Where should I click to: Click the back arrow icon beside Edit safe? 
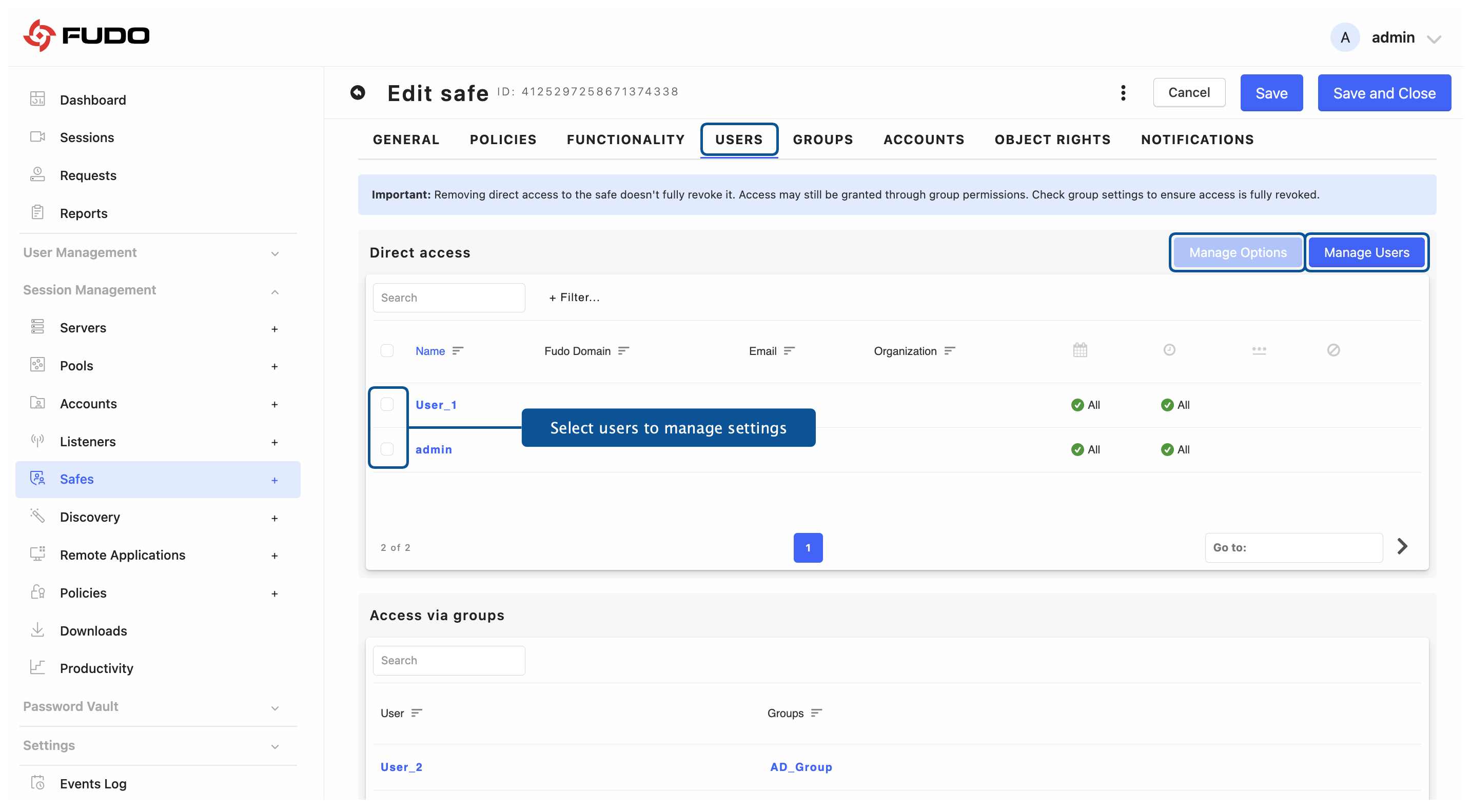coord(358,92)
